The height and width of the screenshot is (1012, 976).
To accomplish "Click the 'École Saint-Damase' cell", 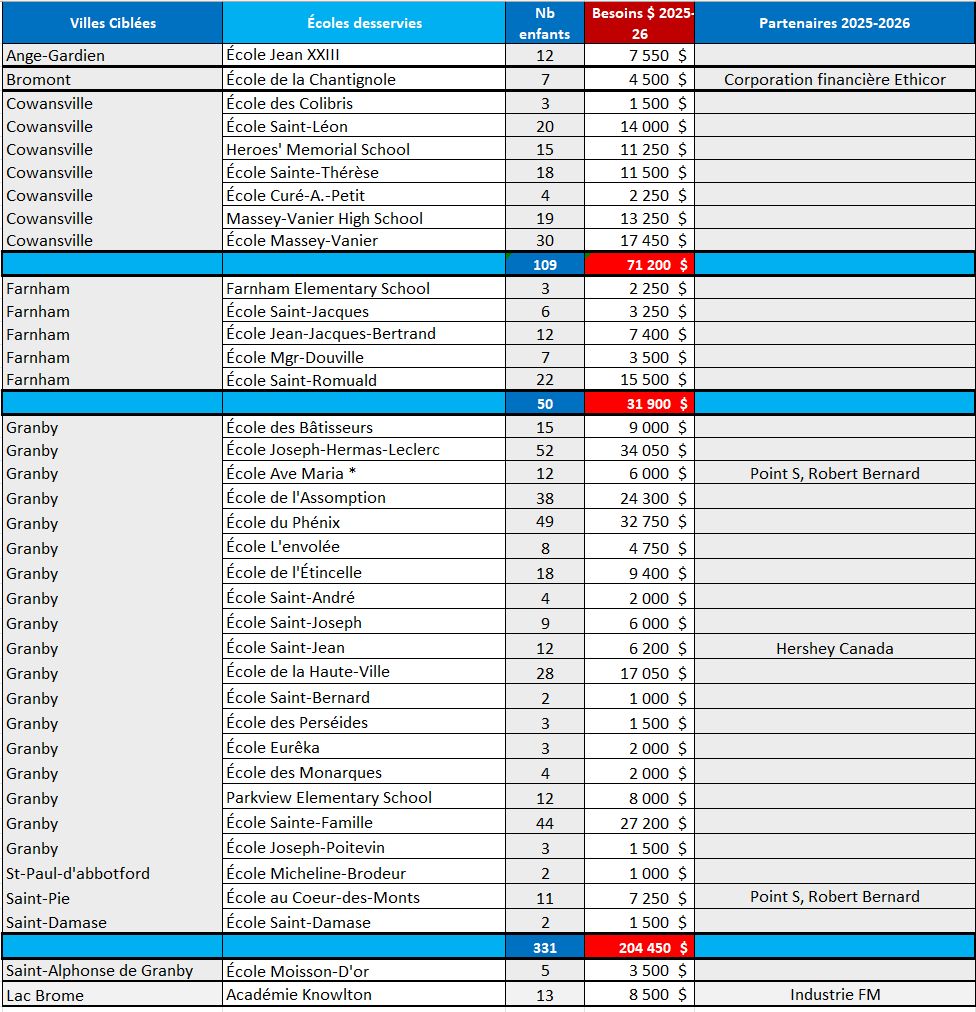I will (364, 922).
